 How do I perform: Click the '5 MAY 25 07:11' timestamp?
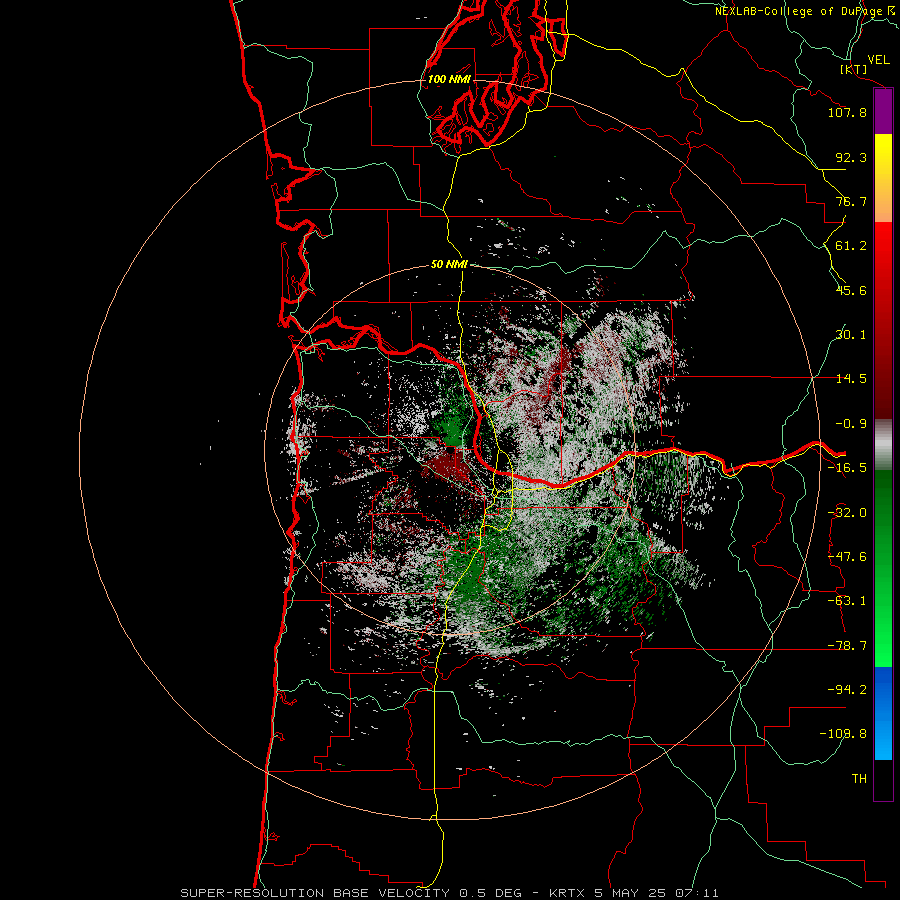click(x=656, y=893)
